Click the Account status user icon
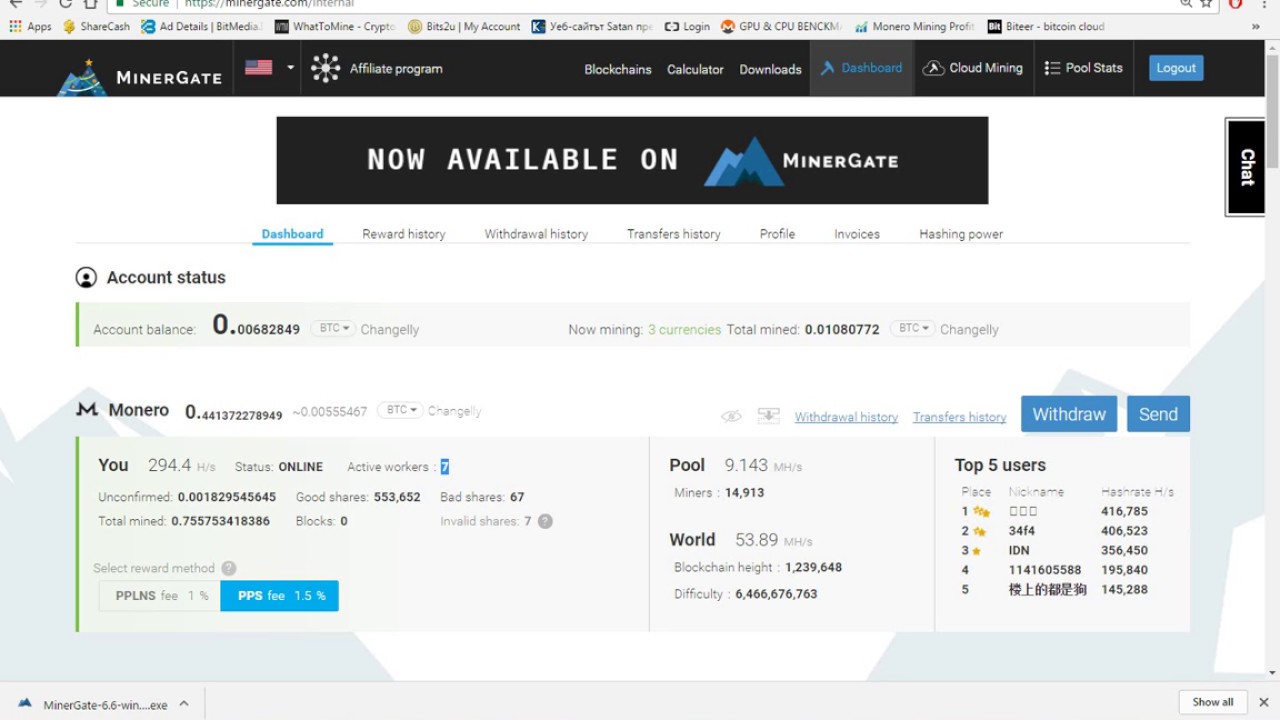 [87, 277]
